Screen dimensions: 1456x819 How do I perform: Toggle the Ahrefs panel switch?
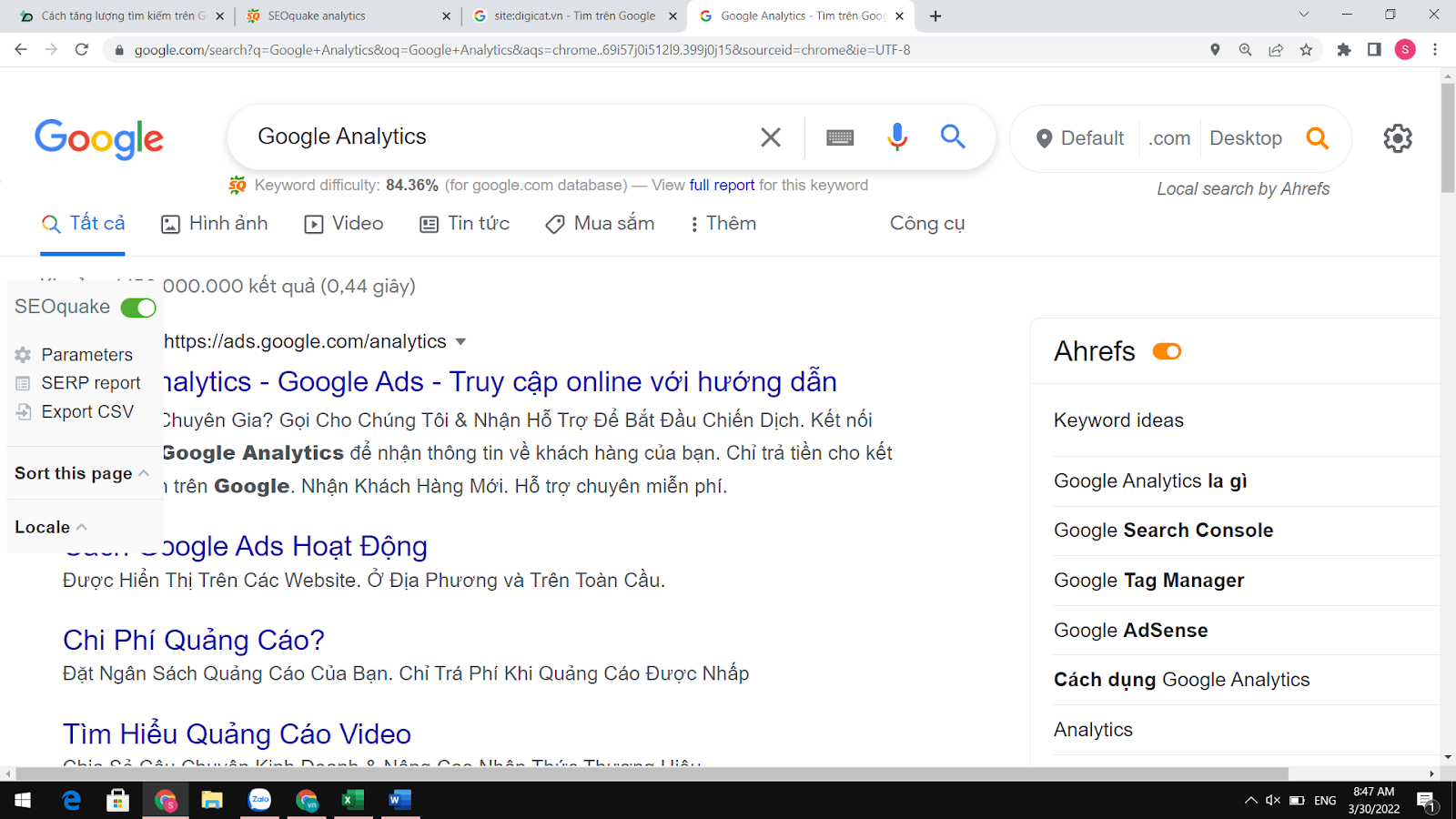point(1167,351)
